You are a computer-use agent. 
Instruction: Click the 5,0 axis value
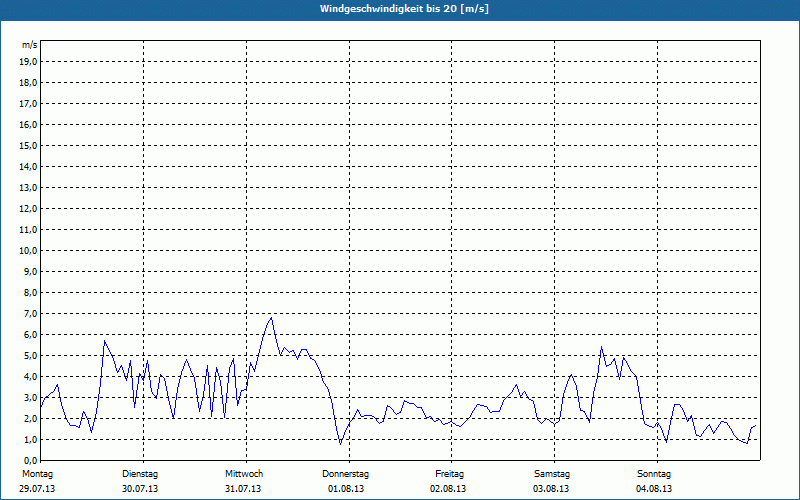pyautogui.click(x=31, y=356)
